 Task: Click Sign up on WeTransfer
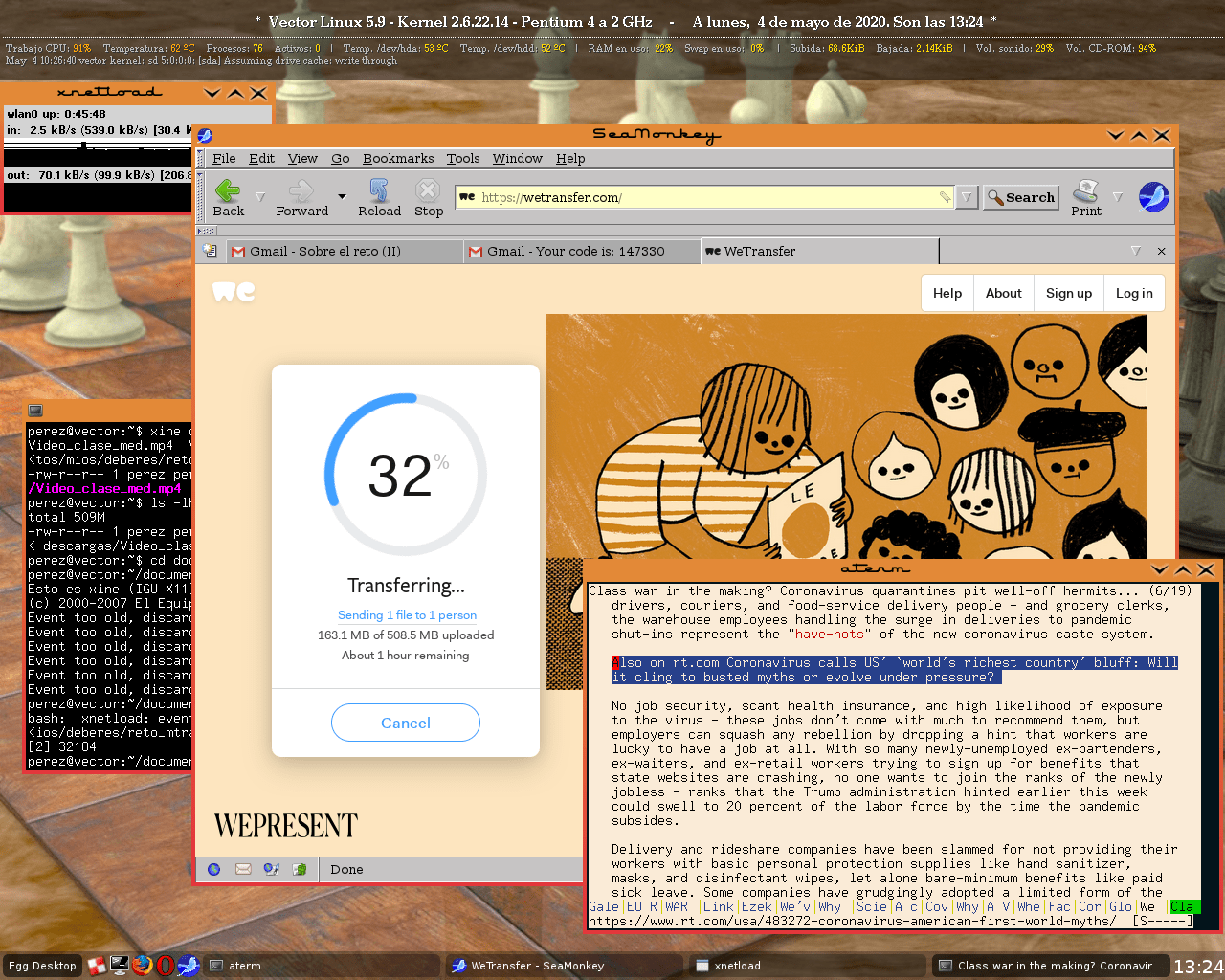click(1069, 293)
